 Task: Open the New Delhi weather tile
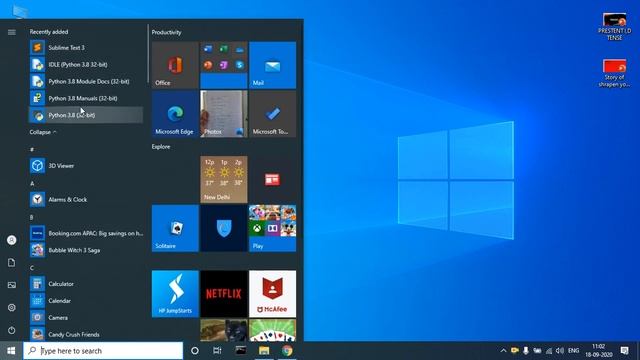pyautogui.click(x=224, y=180)
